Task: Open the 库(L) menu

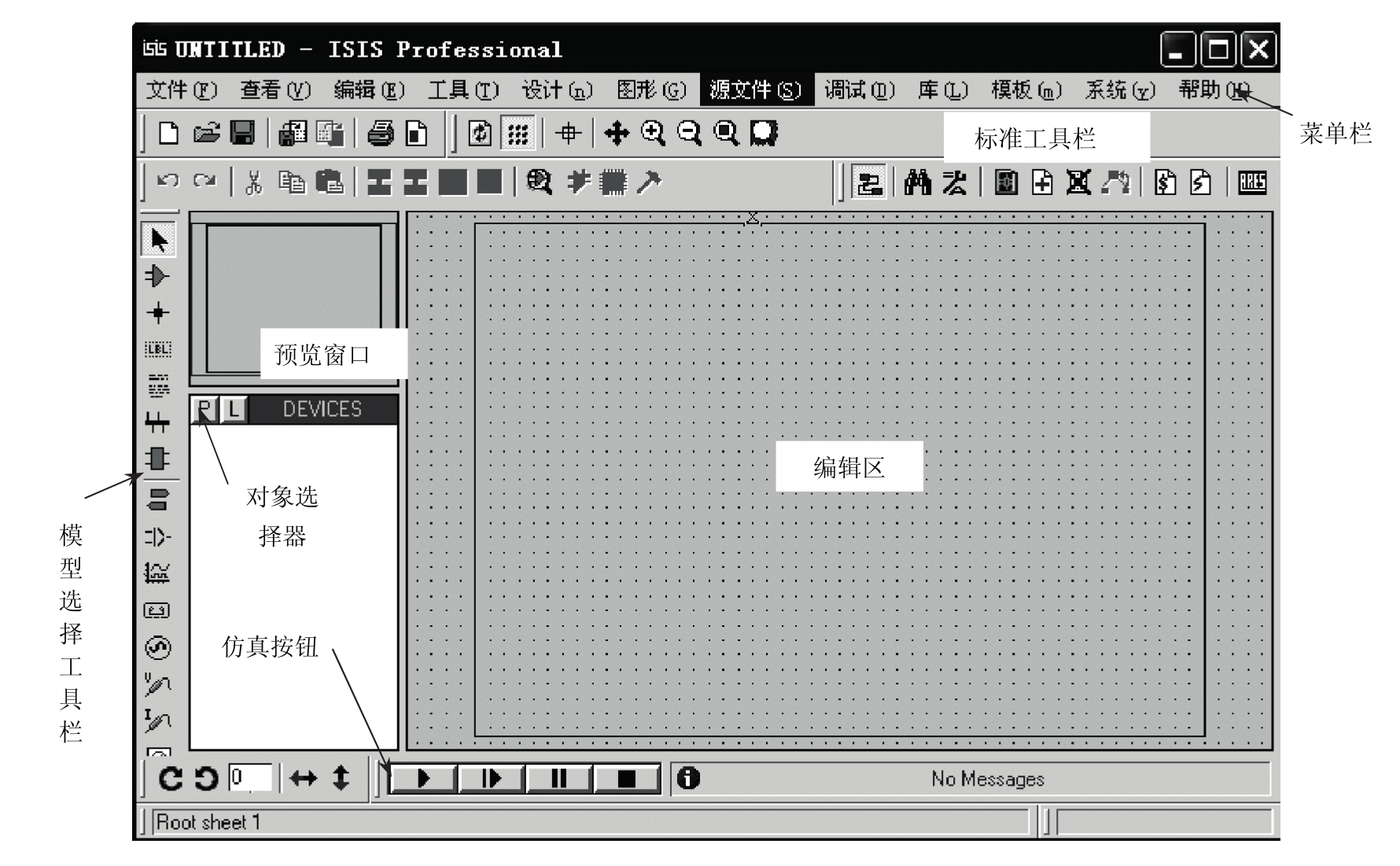Action: (x=942, y=90)
